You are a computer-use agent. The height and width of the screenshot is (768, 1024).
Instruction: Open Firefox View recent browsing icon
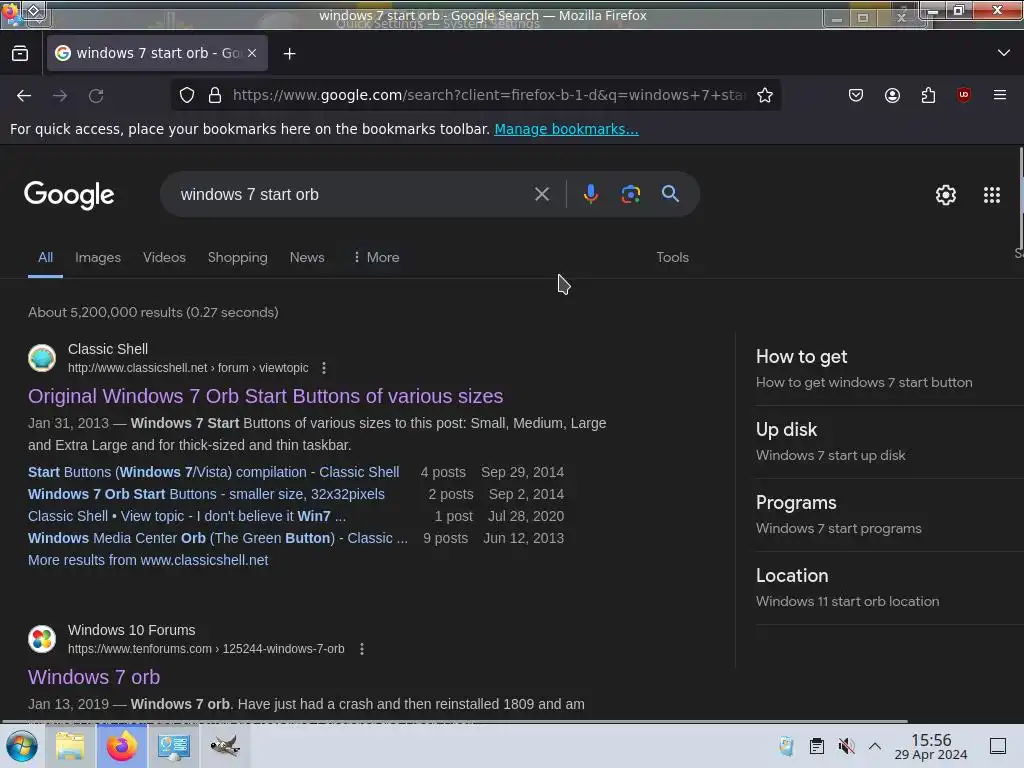coord(20,54)
